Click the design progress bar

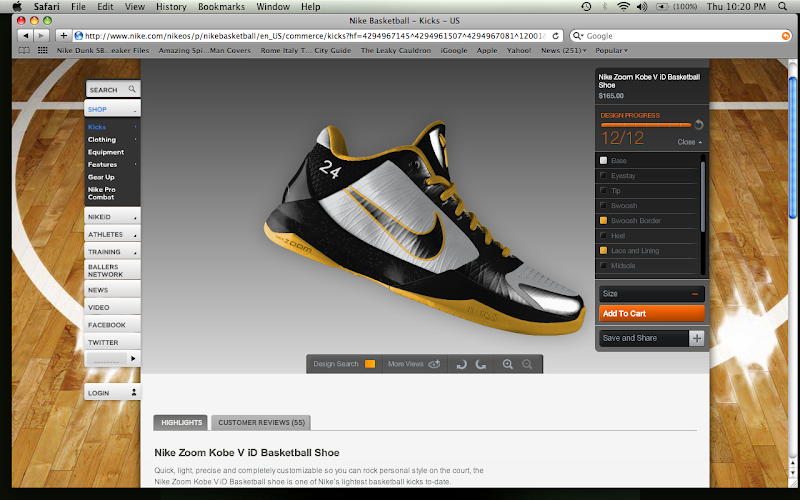click(646, 124)
